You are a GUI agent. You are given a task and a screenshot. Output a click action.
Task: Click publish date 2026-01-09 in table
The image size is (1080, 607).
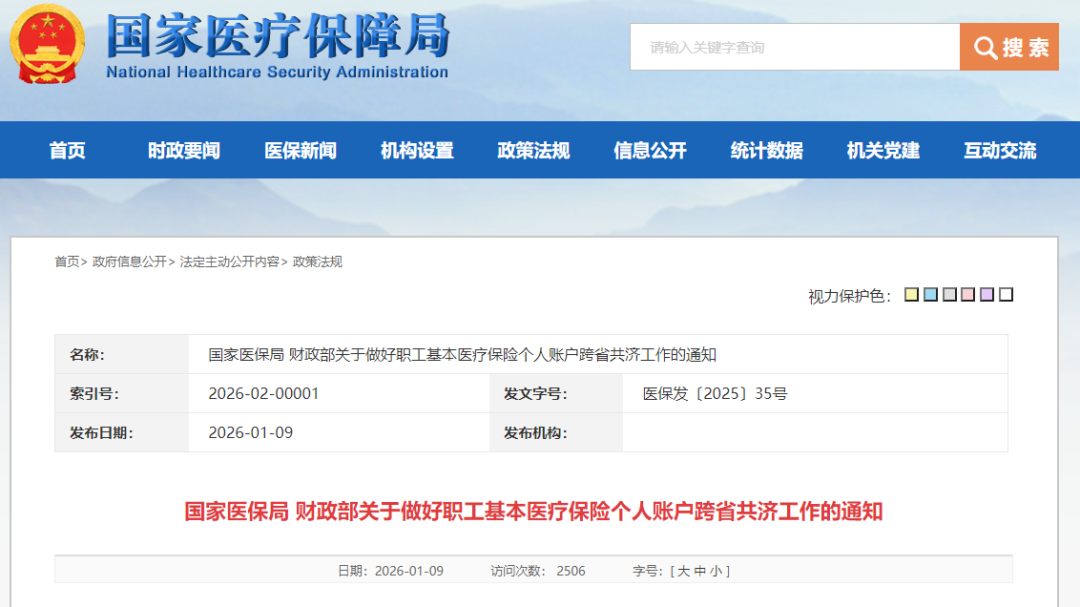click(x=251, y=433)
